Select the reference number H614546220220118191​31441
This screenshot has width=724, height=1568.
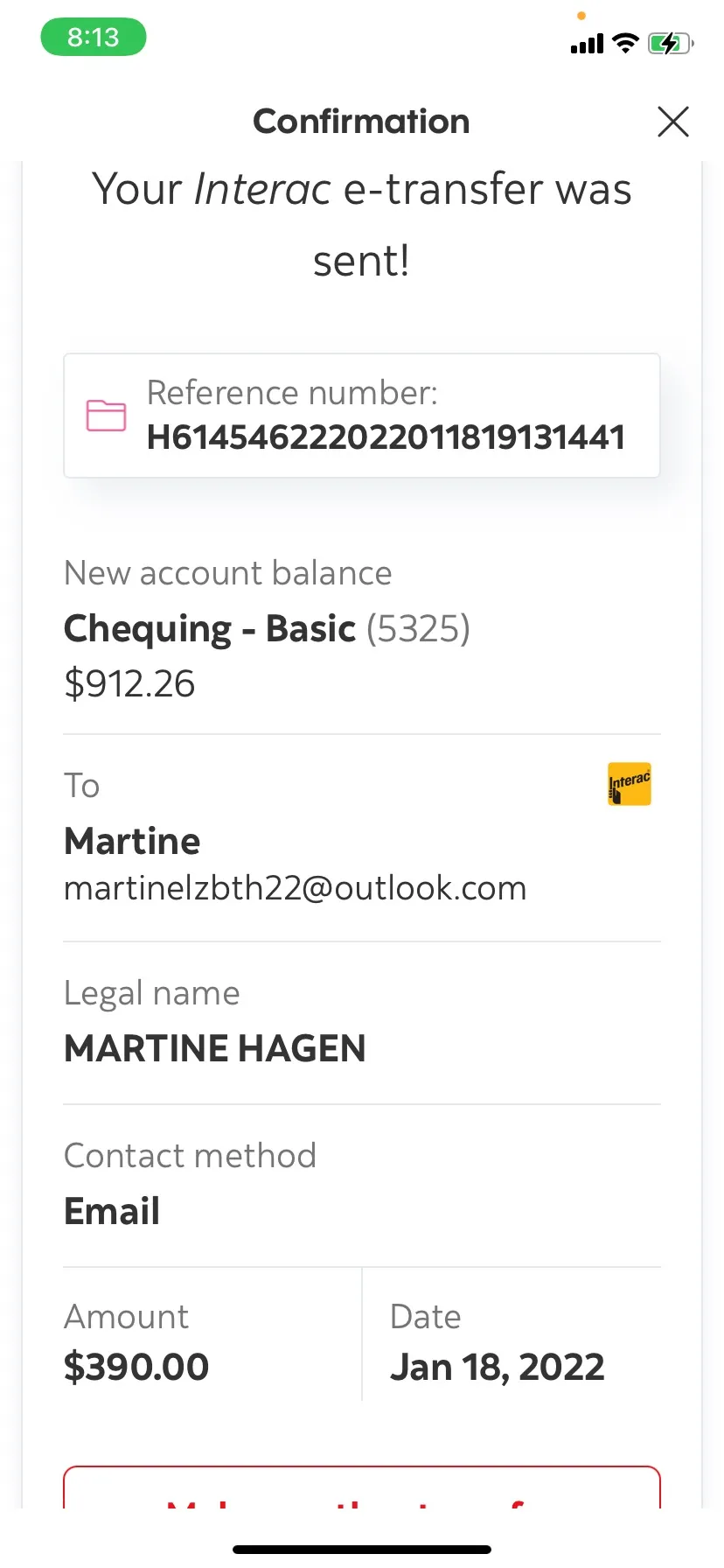386,437
